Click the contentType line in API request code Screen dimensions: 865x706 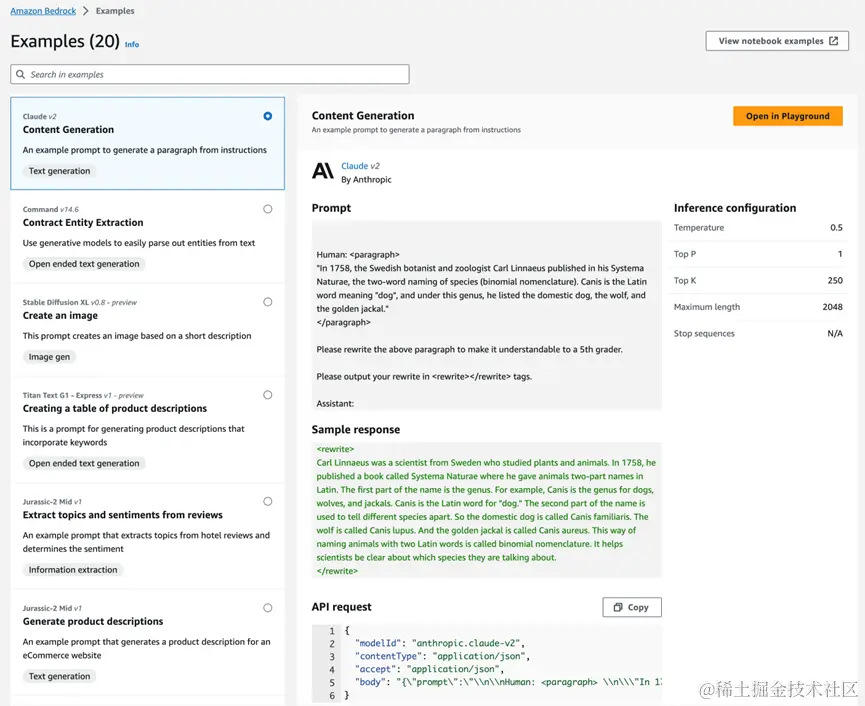[x=442, y=656]
